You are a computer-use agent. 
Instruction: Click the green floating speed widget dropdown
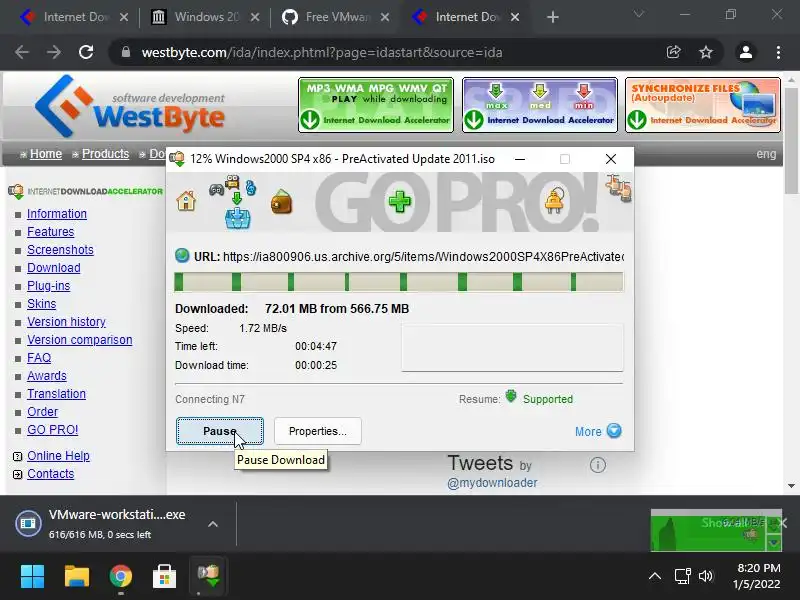tap(774, 542)
